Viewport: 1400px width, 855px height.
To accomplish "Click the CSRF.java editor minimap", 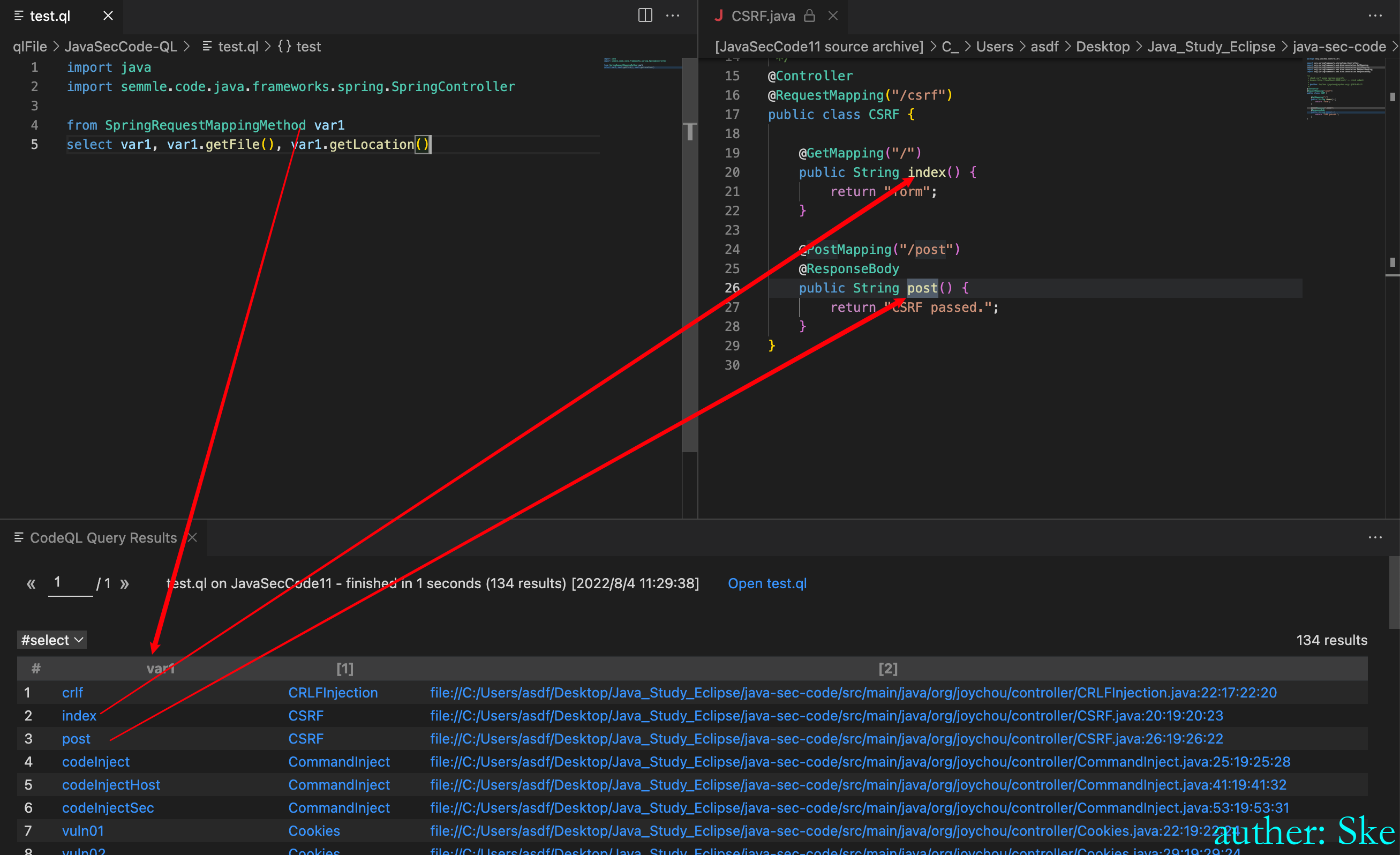I will (1345, 88).
